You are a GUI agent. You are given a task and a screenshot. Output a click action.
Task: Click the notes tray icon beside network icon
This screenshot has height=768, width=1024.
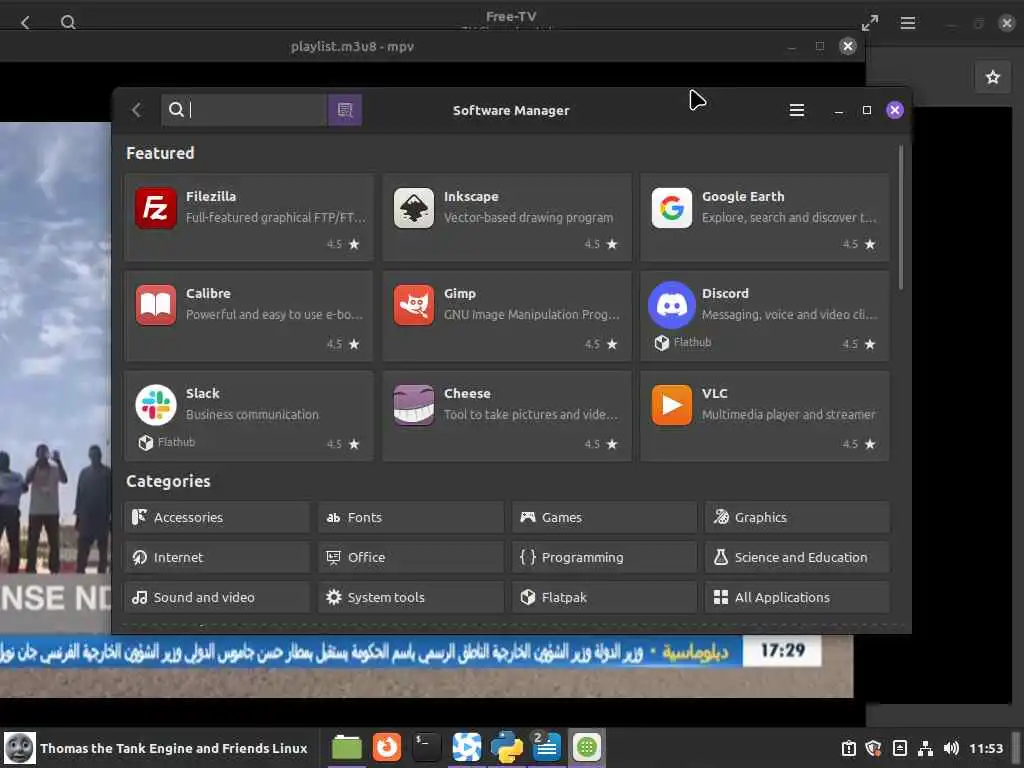[x=899, y=748]
